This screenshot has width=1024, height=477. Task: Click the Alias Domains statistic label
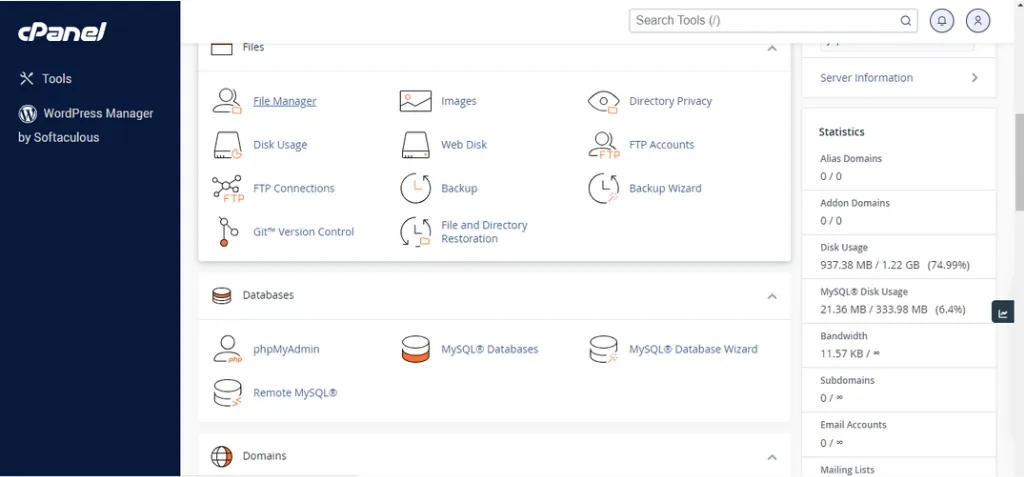pos(851,159)
